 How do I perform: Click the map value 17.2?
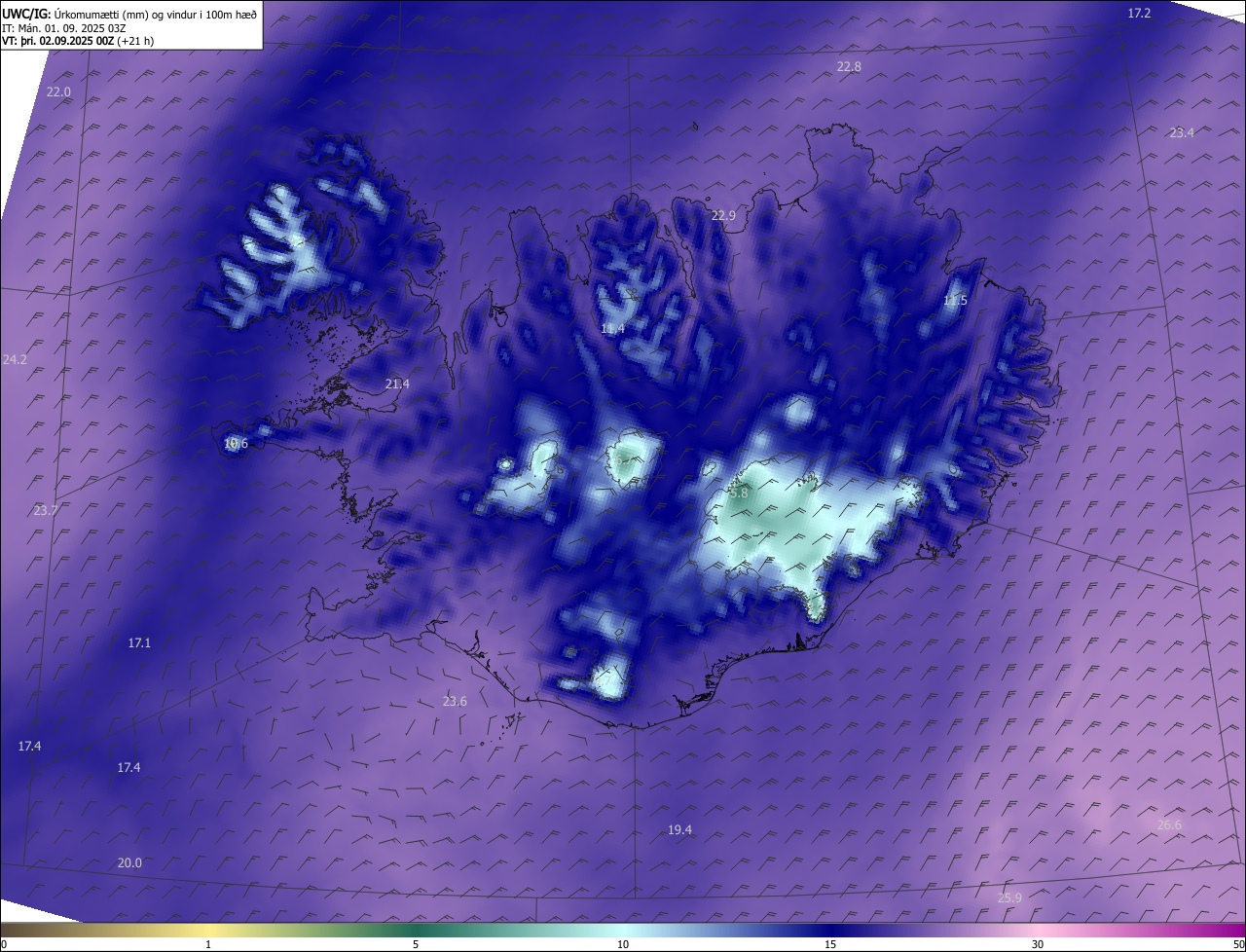click(x=1139, y=13)
